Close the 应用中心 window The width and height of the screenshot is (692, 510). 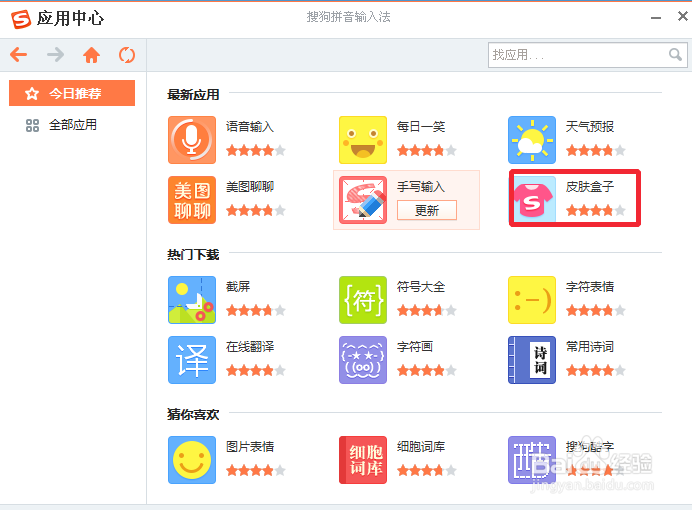(x=682, y=16)
